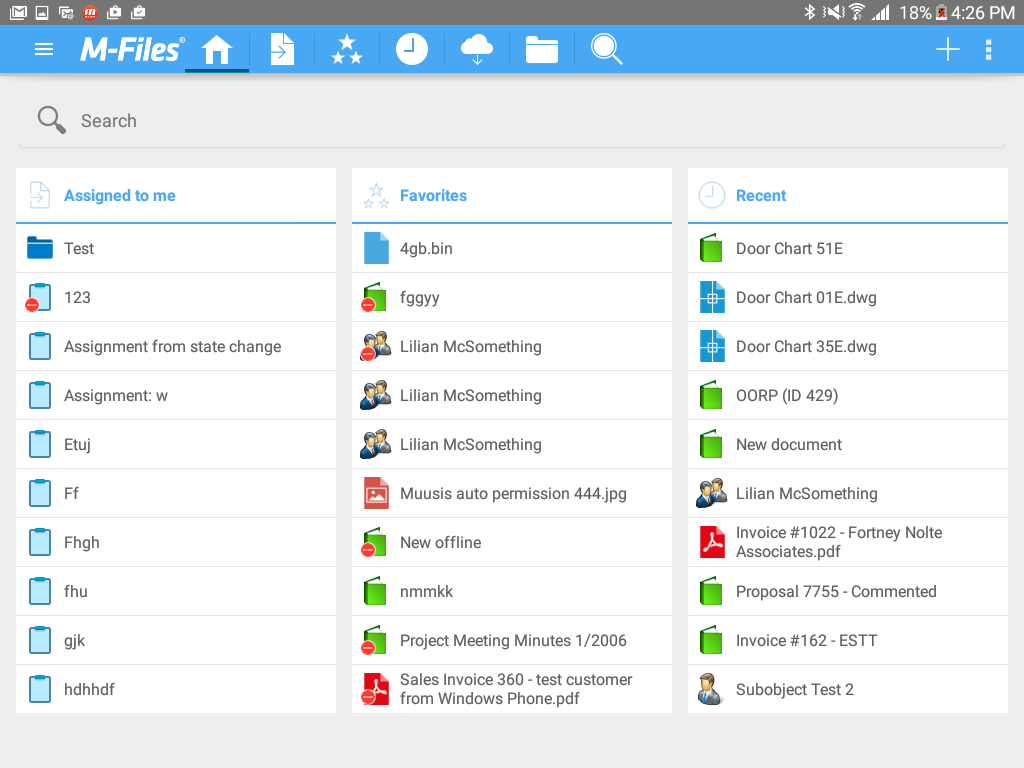
Task: Select the Assignment: w item
Action: (176, 395)
